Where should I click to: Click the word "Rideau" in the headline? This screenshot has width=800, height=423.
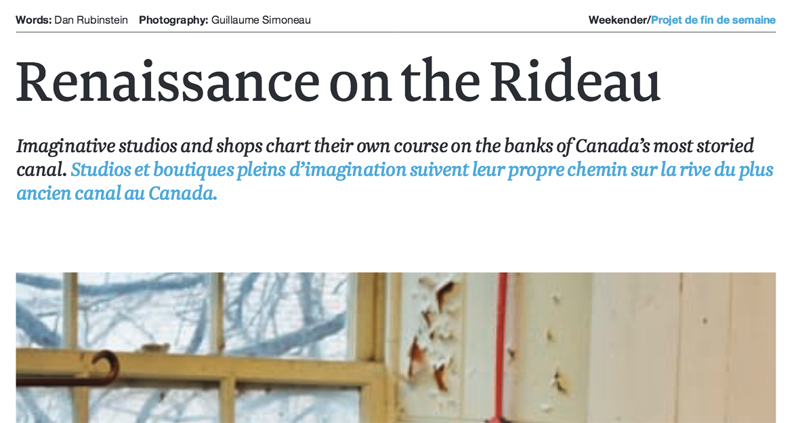pyautogui.click(x=576, y=82)
